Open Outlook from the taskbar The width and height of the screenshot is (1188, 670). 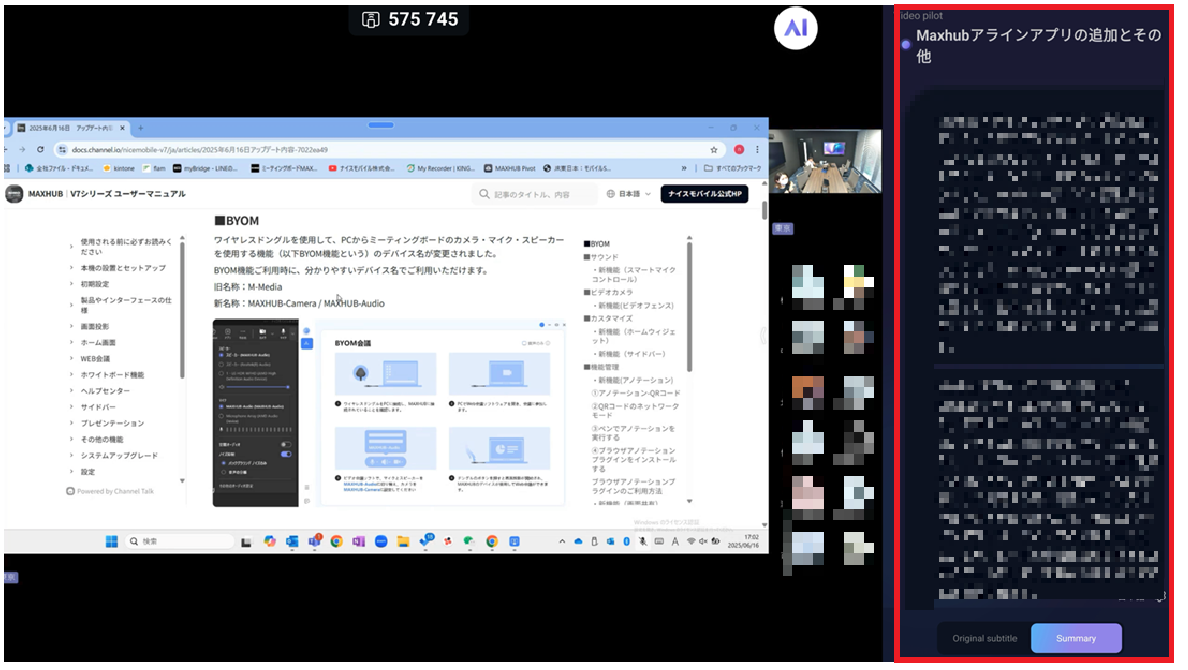click(x=292, y=541)
